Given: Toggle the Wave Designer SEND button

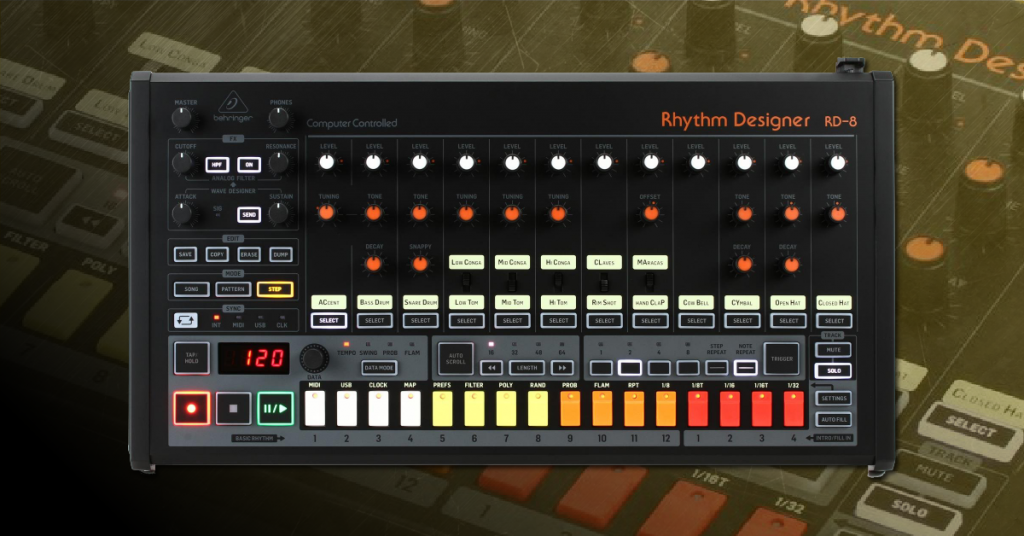Looking at the screenshot, I should click(x=249, y=214).
